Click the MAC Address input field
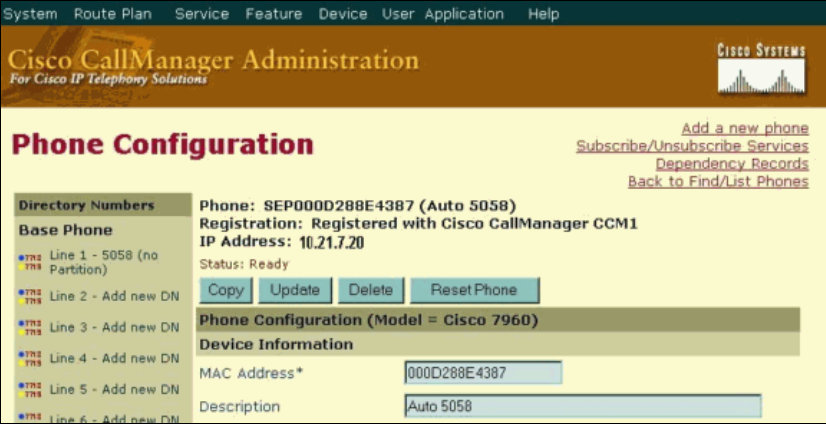 pos(483,373)
